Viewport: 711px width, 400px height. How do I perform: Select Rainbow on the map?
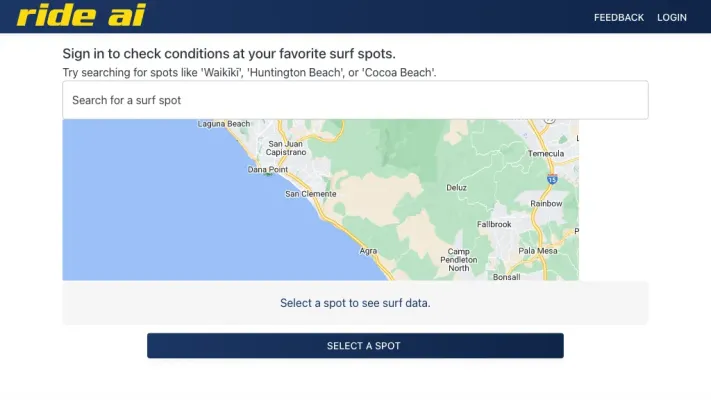(x=546, y=203)
